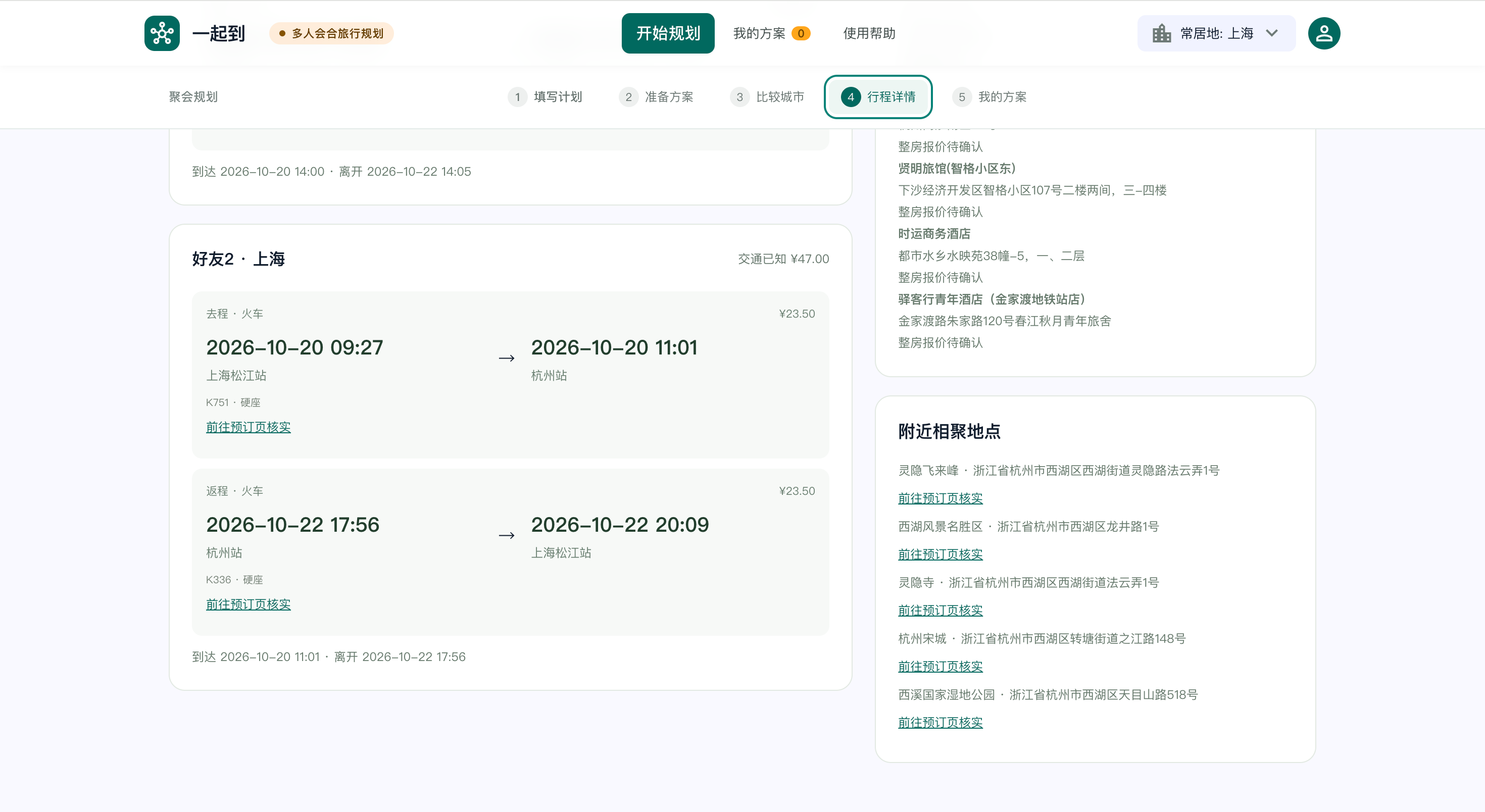This screenshot has width=1485, height=812.
Task: Click the 上海松江站 departure station under 09:27
Action: tap(236, 375)
